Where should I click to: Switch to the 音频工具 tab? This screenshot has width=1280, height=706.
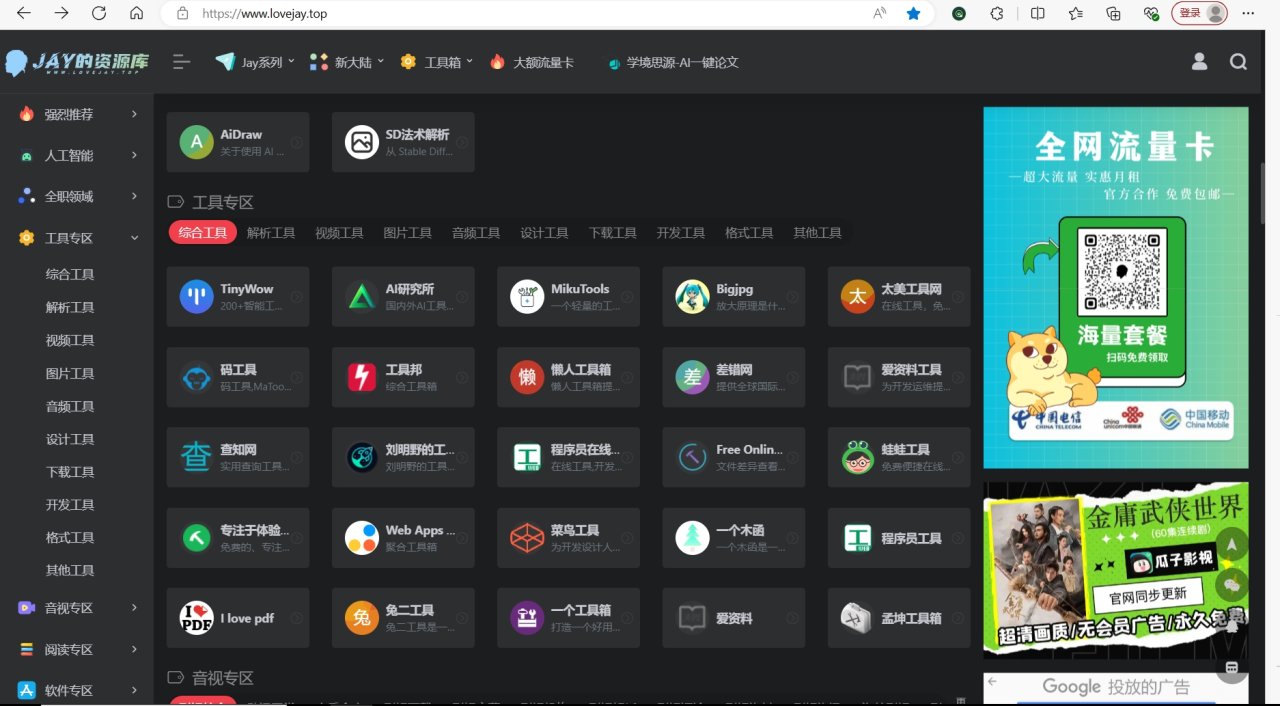476,233
